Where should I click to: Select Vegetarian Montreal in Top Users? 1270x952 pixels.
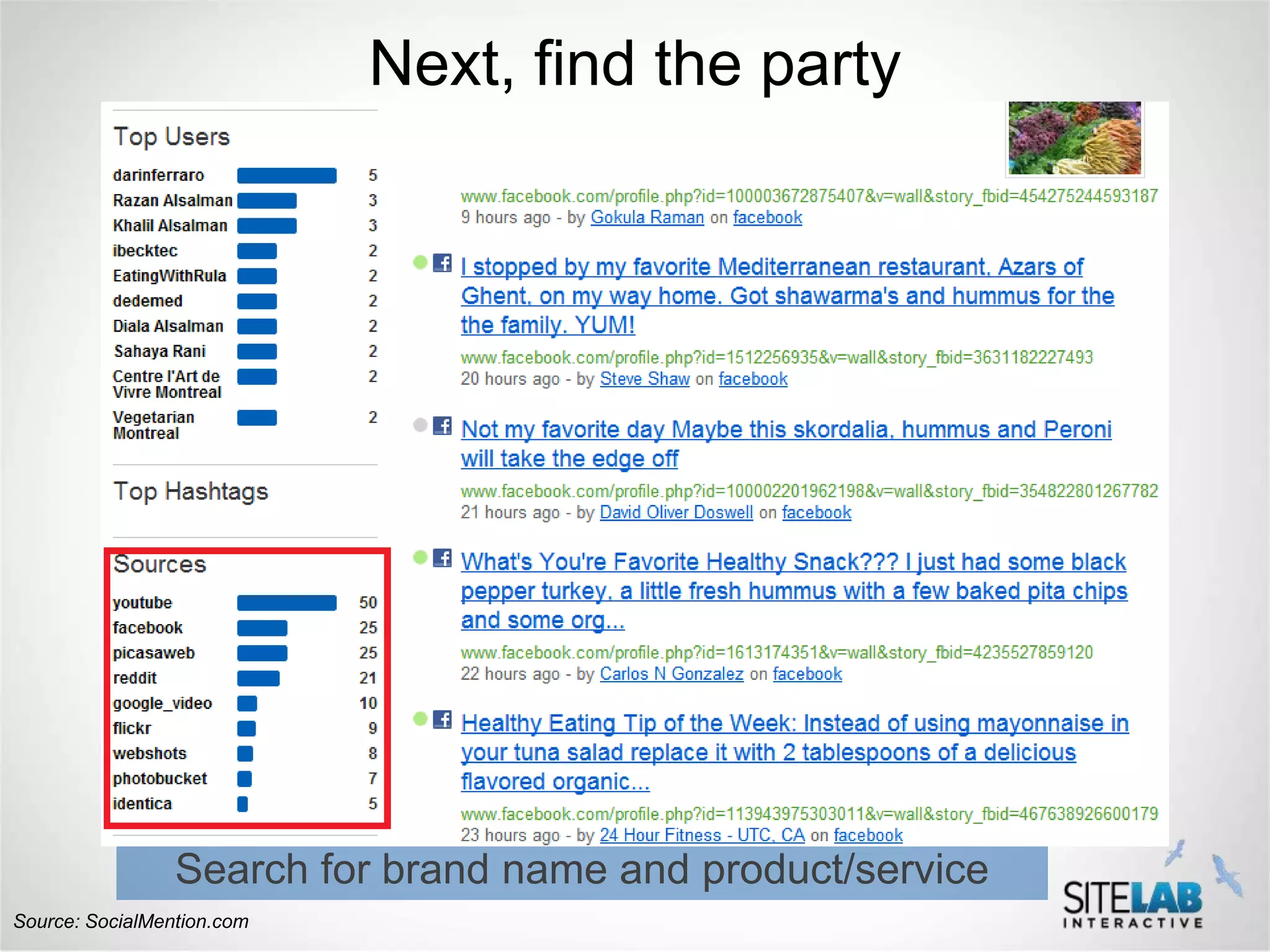[x=153, y=425]
